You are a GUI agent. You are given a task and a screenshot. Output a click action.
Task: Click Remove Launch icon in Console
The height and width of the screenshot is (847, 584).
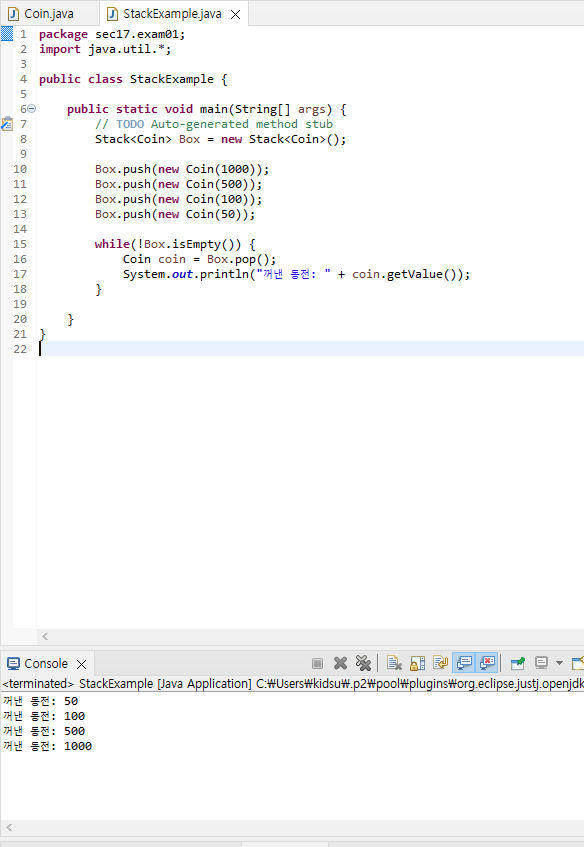pos(340,663)
